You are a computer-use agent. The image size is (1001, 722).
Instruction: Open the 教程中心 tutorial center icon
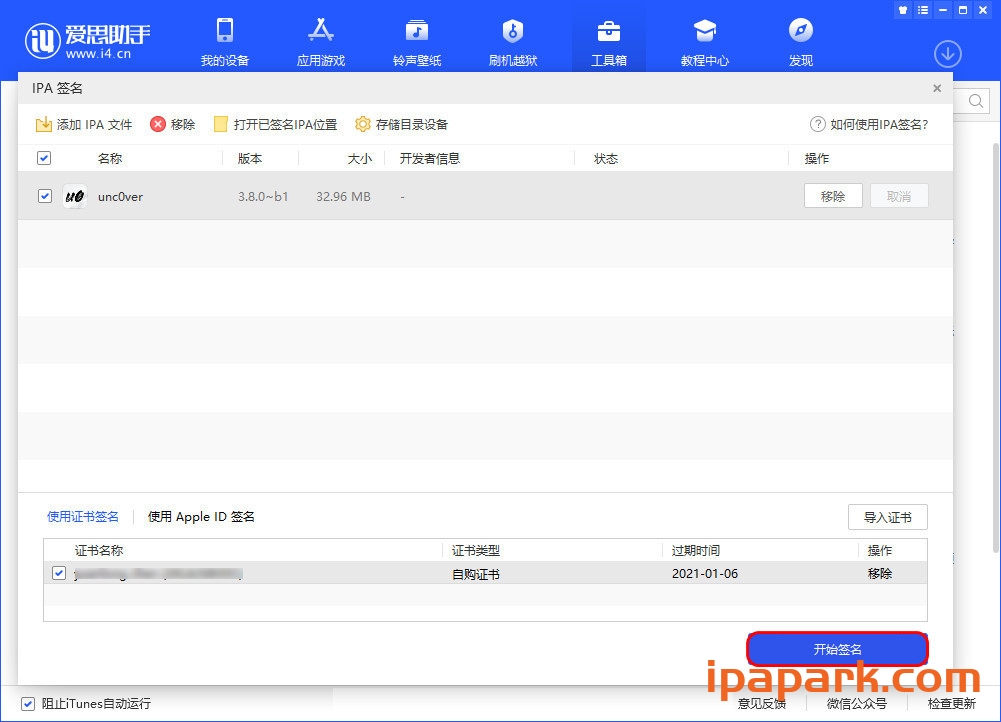tap(704, 38)
